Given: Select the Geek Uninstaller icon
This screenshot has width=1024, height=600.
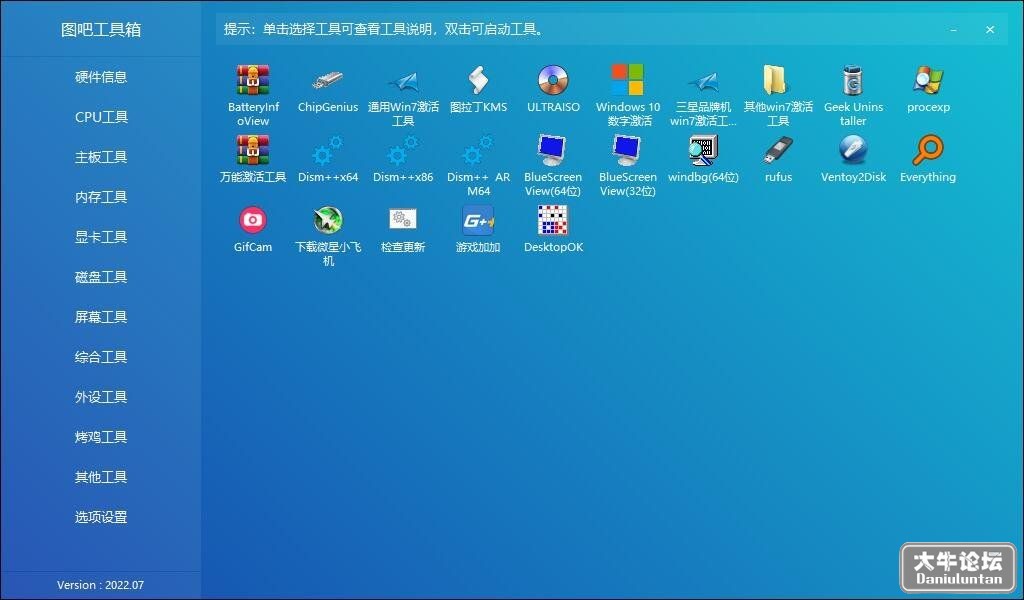Looking at the screenshot, I should click(853, 80).
